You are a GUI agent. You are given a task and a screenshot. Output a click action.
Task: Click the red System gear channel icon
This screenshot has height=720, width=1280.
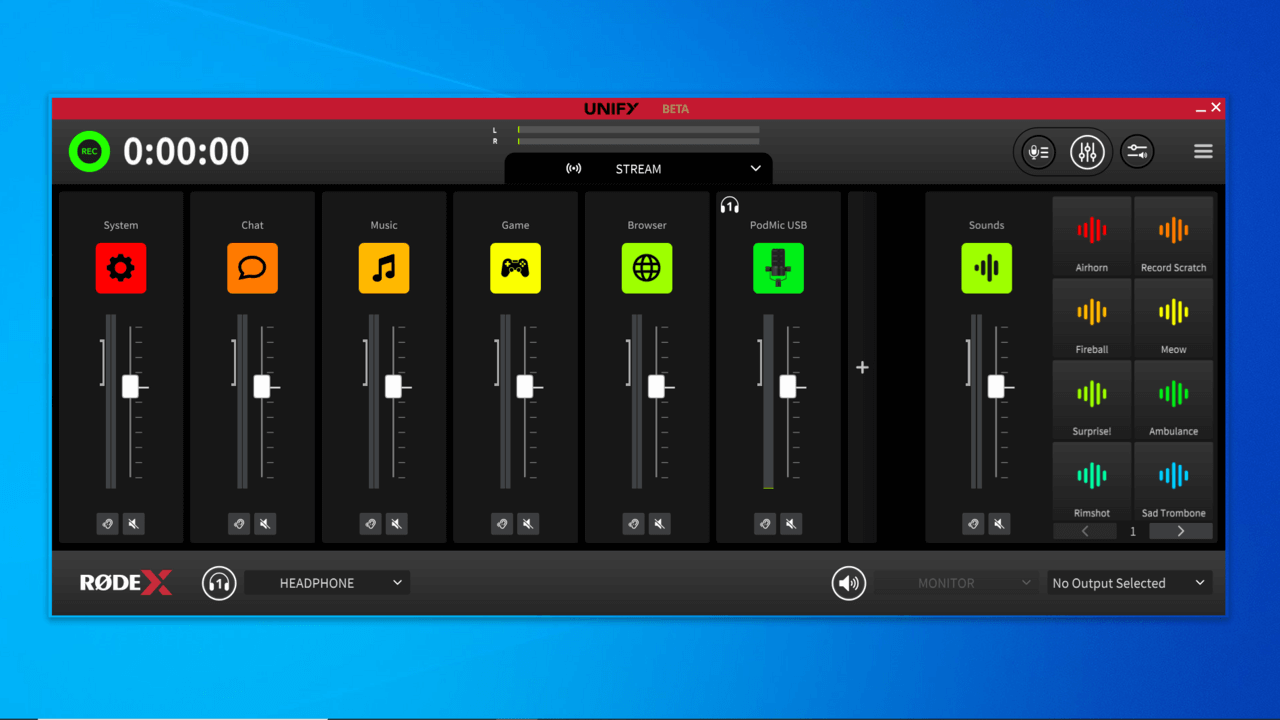pos(121,268)
